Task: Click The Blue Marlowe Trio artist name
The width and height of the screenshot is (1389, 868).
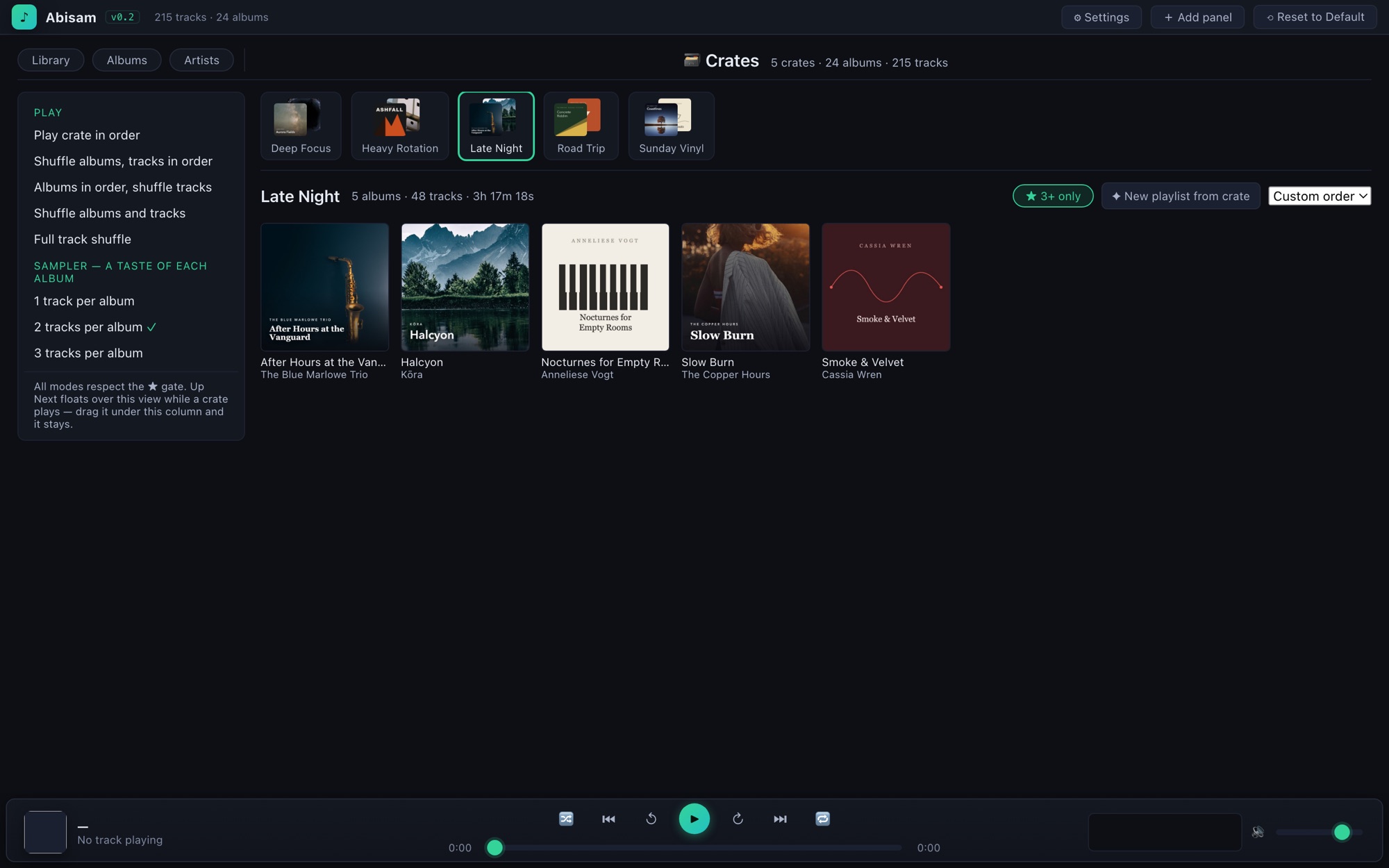Action: coord(314,375)
